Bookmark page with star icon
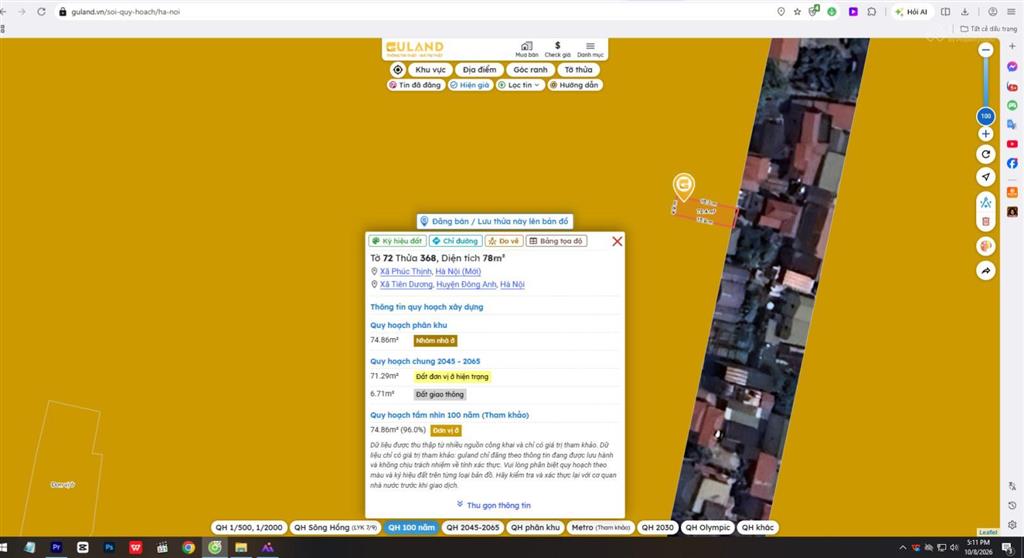Viewport: 1024px width, 558px height. point(797,12)
